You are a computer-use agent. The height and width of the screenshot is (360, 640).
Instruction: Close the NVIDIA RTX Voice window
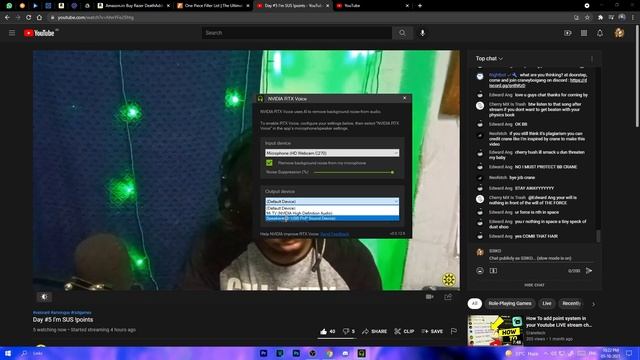click(404, 98)
